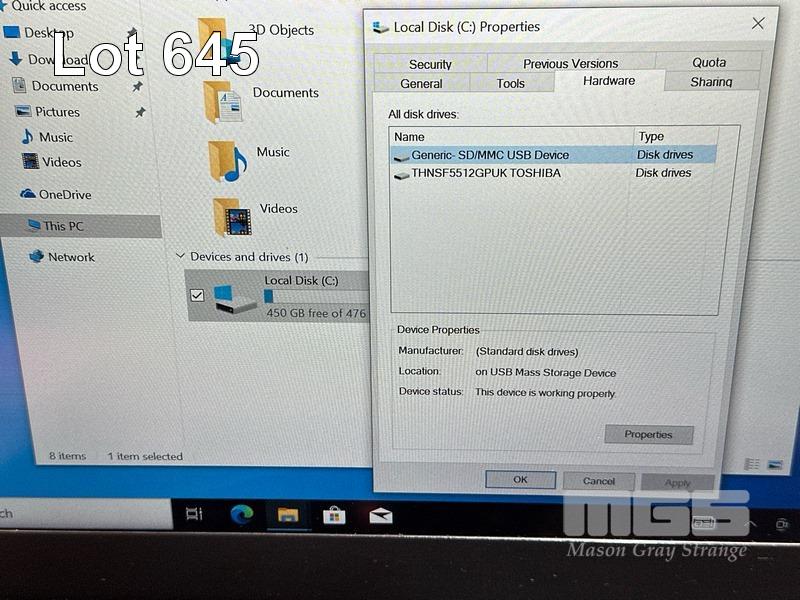Viewport: 800px width, 600px height.
Task: Switch to the Tools tab
Action: click(x=510, y=84)
